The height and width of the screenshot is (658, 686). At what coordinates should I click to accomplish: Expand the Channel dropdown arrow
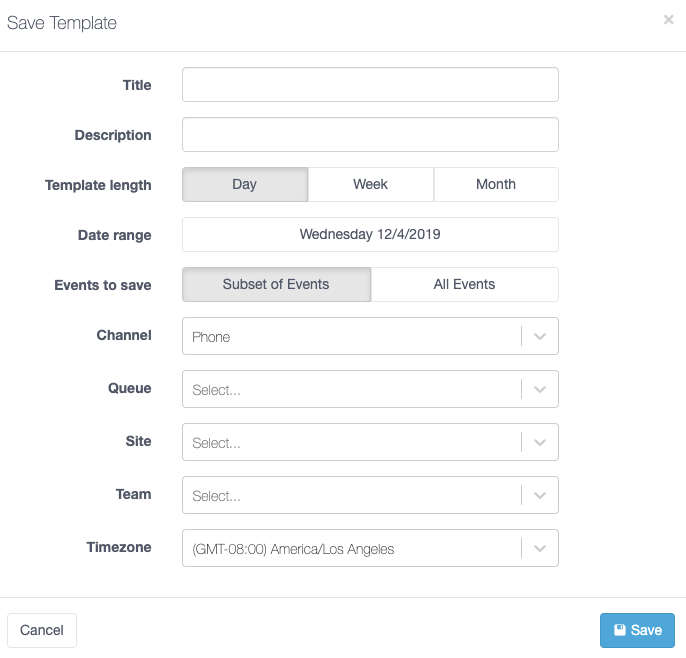click(540, 337)
